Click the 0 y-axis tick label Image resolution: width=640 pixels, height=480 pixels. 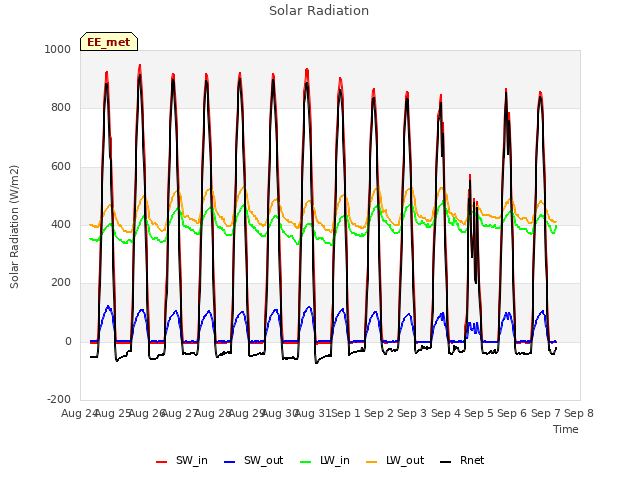(x=68, y=342)
